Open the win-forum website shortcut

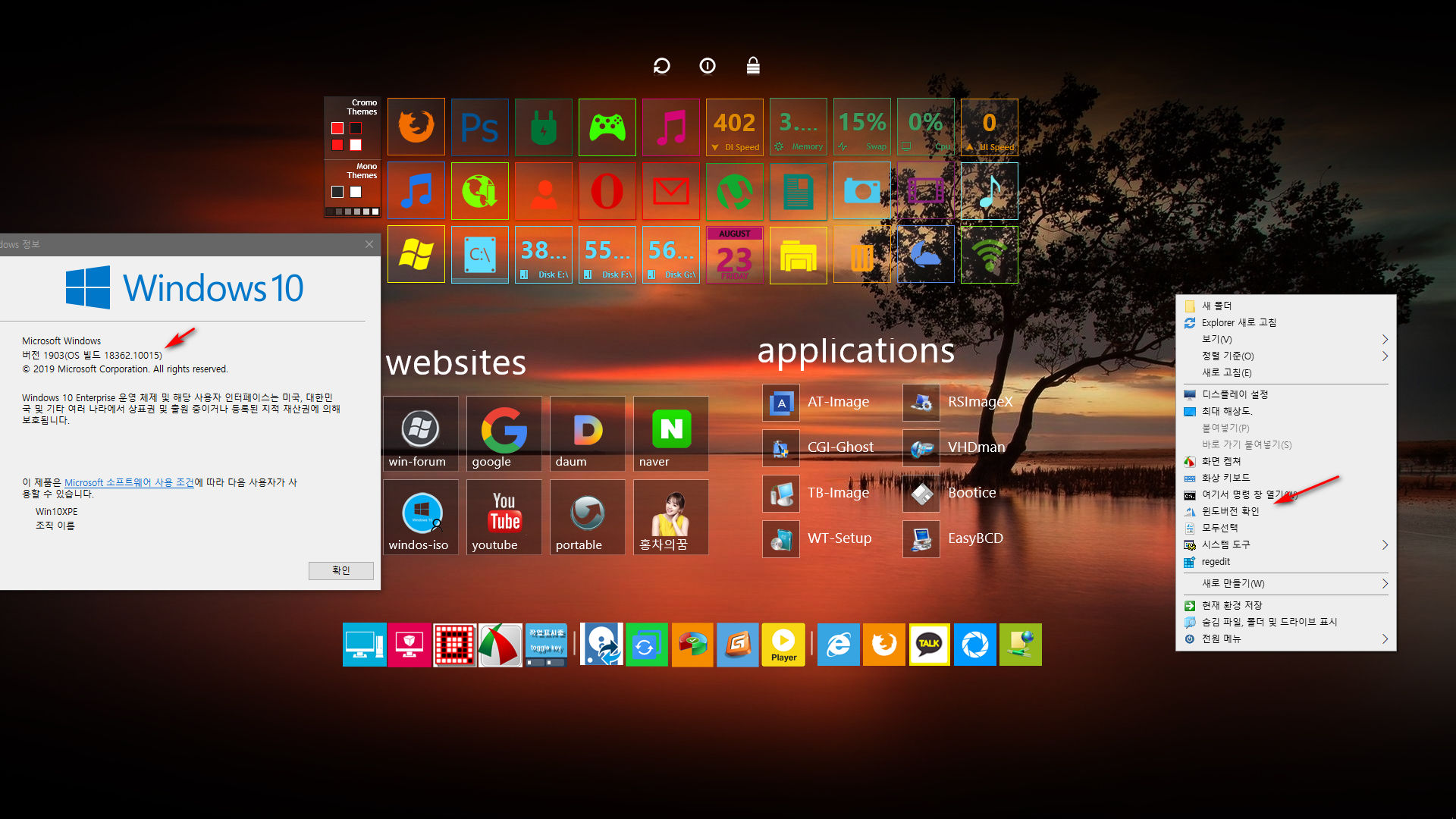click(x=420, y=433)
